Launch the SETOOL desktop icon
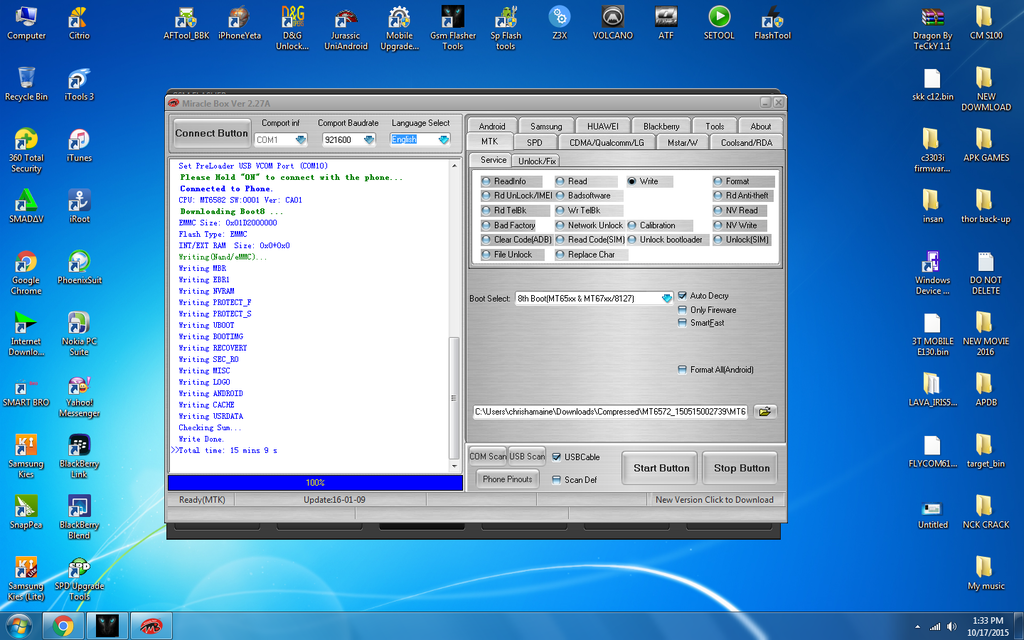1024x640 pixels. tap(719, 24)
